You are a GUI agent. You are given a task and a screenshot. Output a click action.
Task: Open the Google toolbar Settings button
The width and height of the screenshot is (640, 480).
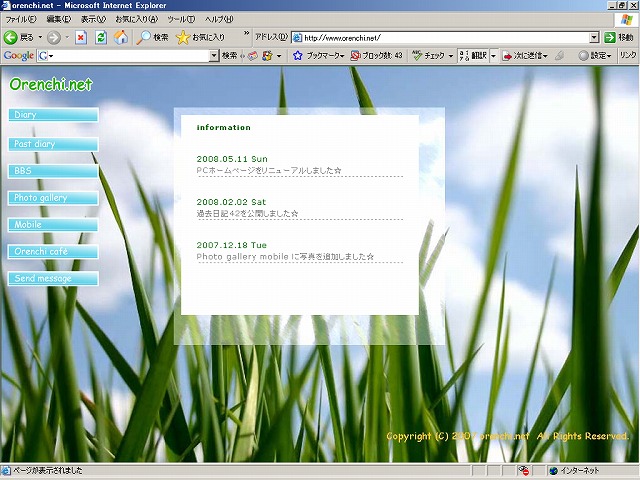click(595, 56)
